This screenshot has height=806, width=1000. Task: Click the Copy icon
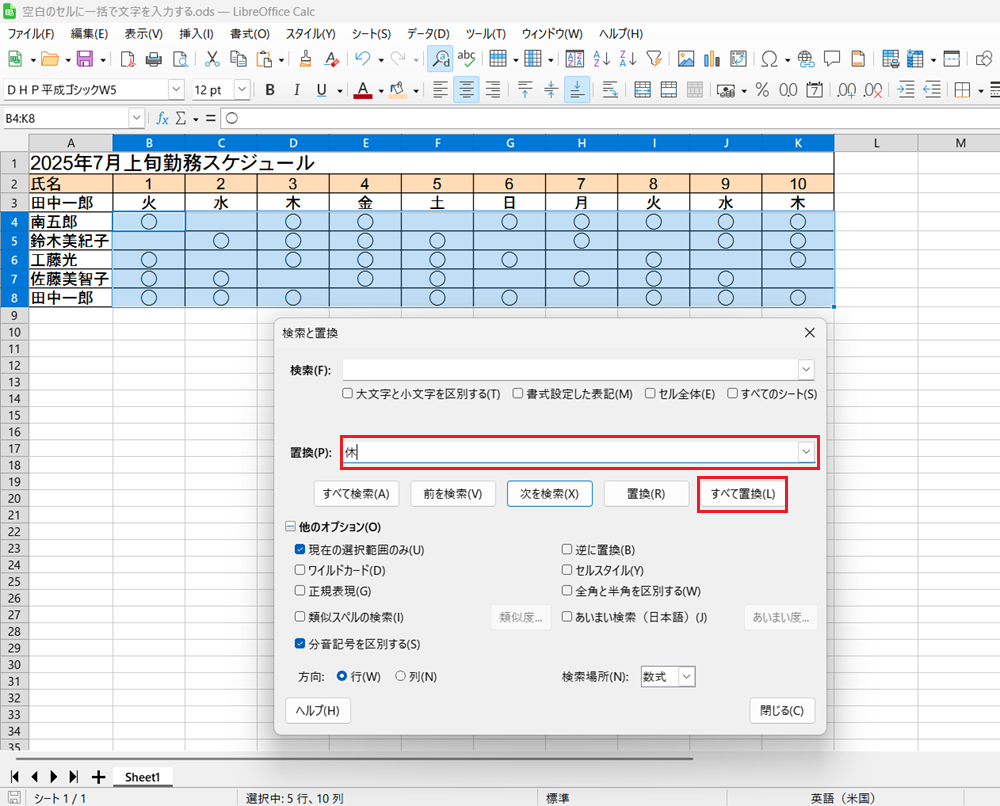tap(238, 59)
